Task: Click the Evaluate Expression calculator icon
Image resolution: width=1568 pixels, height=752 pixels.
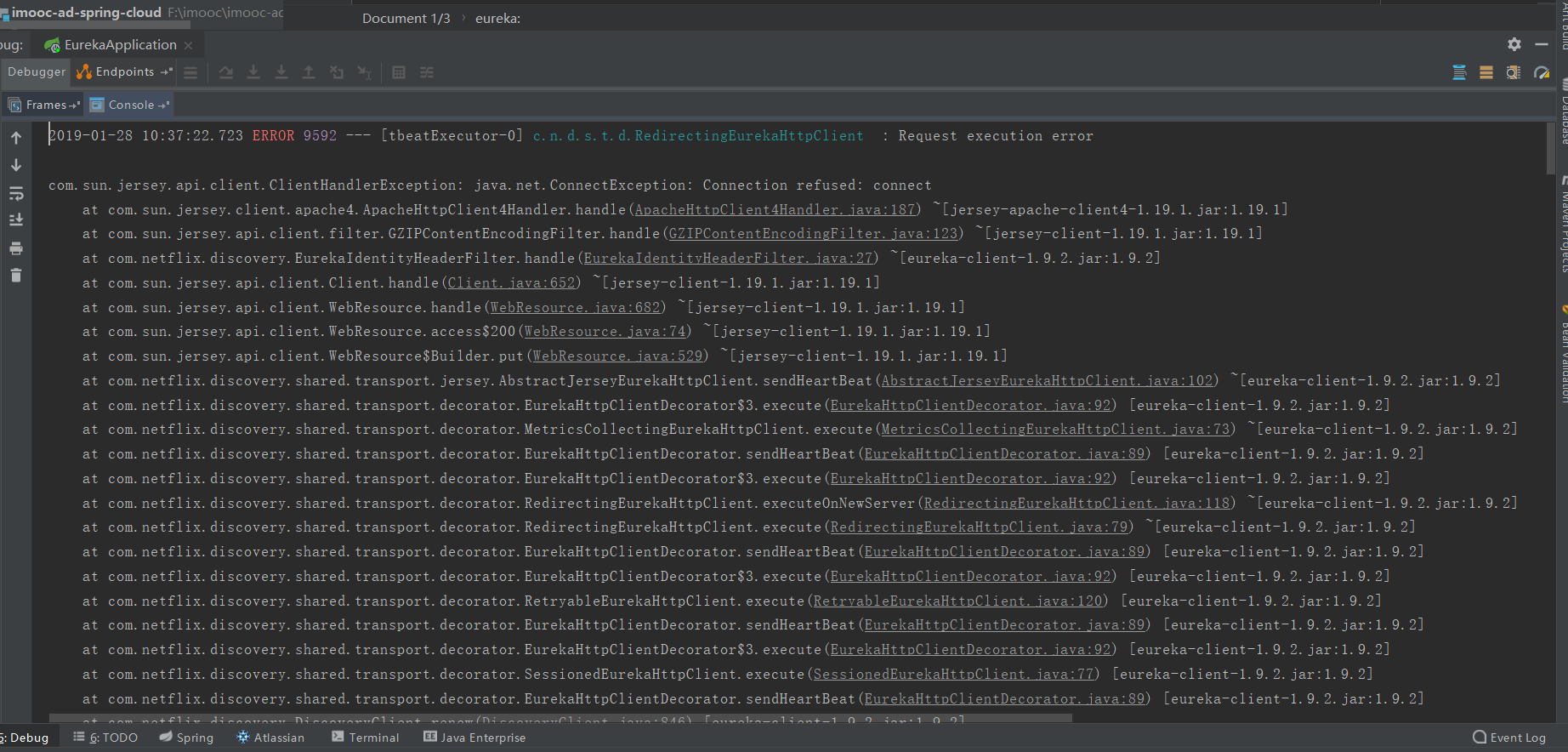Action: (399, 72)
